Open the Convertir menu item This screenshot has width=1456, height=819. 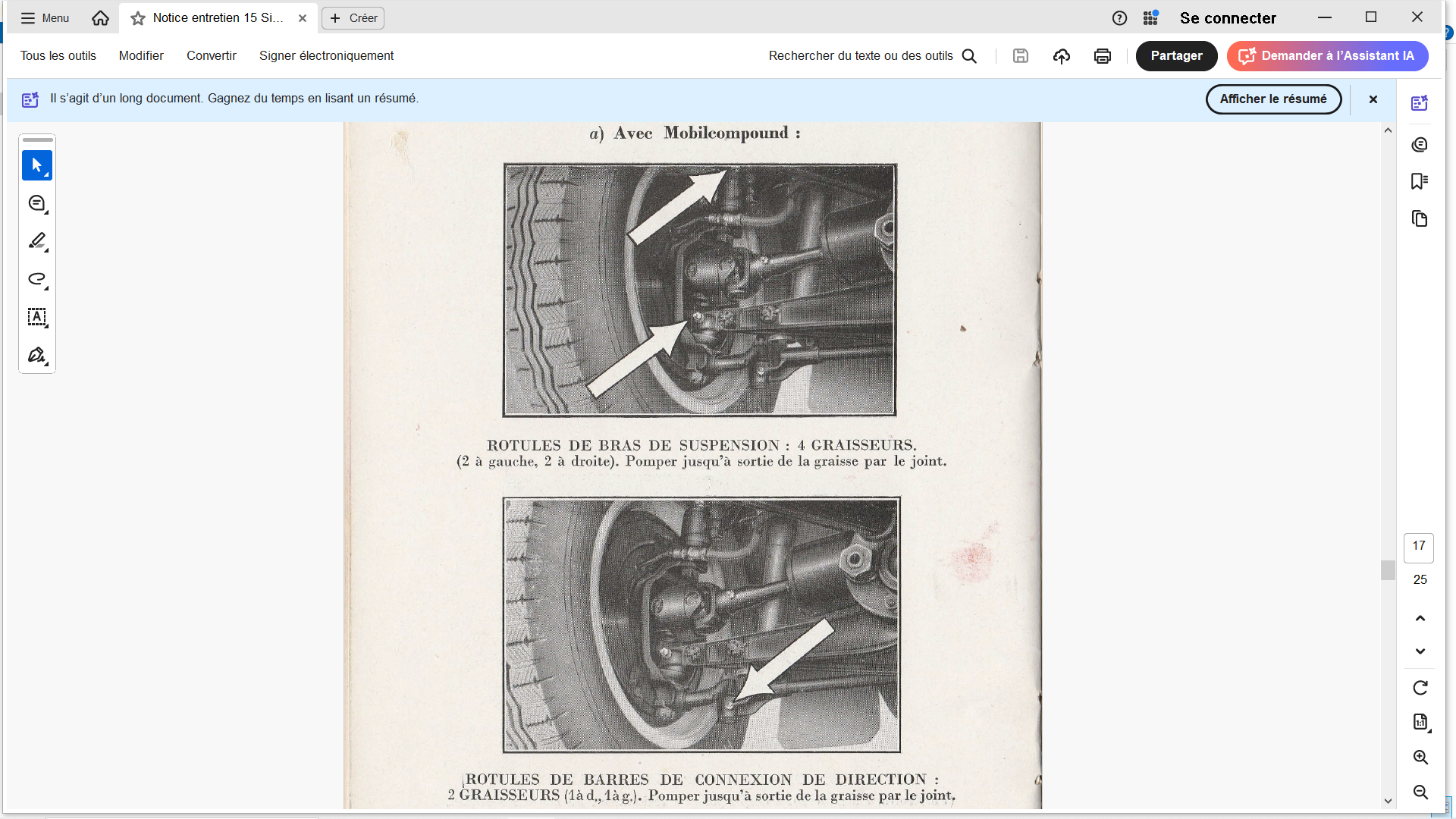click(211, 56)
